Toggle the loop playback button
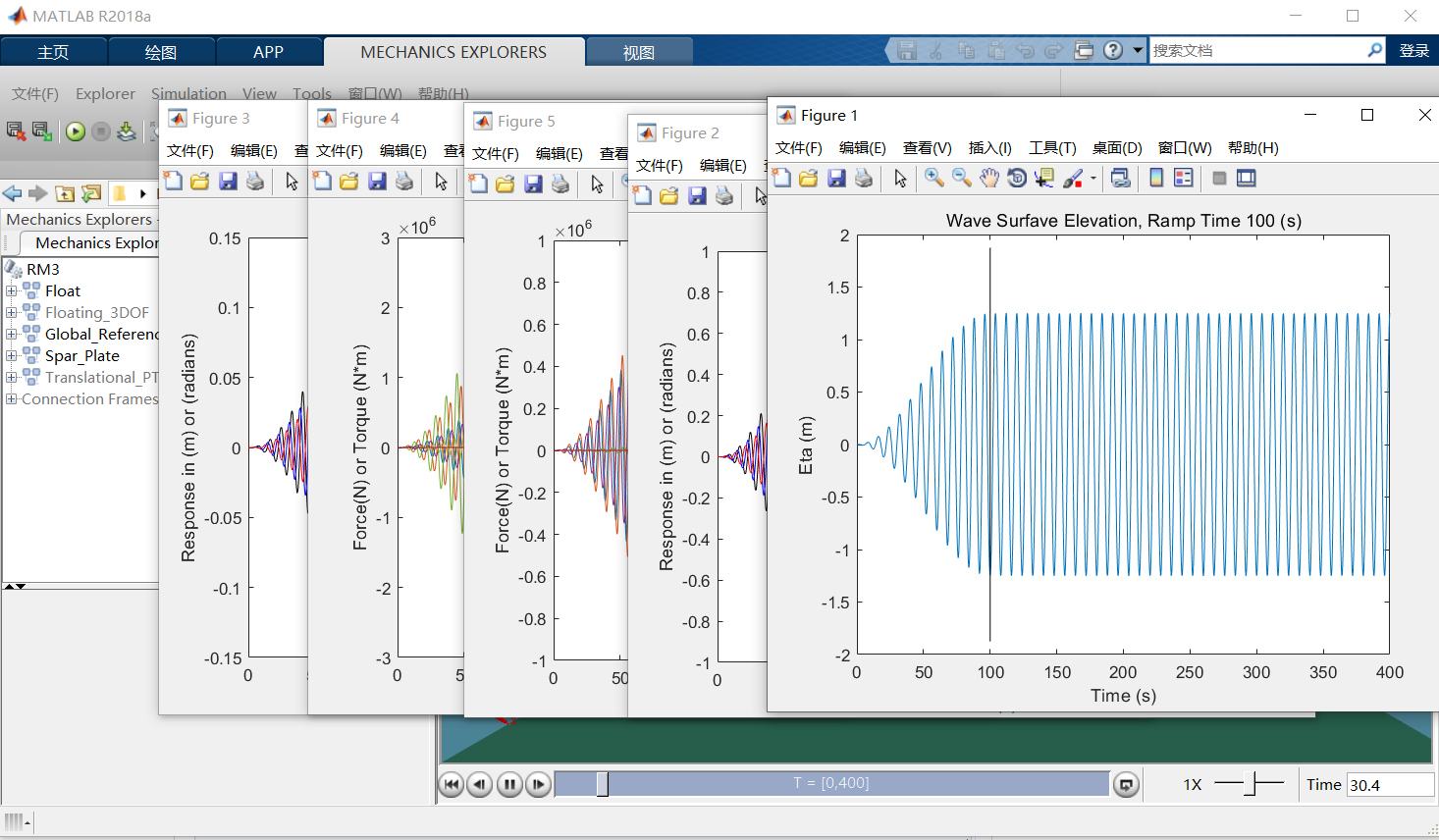 point(1126,784)
